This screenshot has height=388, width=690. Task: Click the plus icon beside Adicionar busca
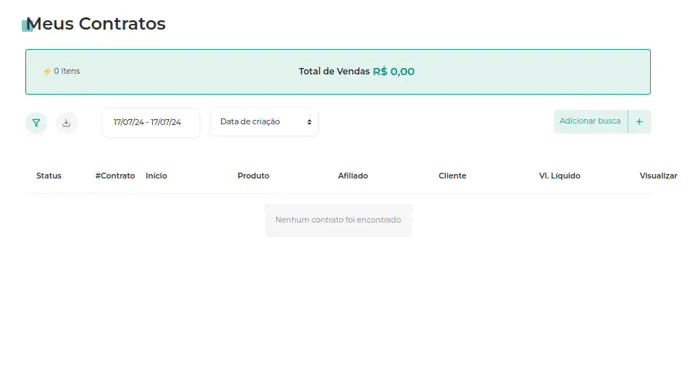tap(639, 122)
